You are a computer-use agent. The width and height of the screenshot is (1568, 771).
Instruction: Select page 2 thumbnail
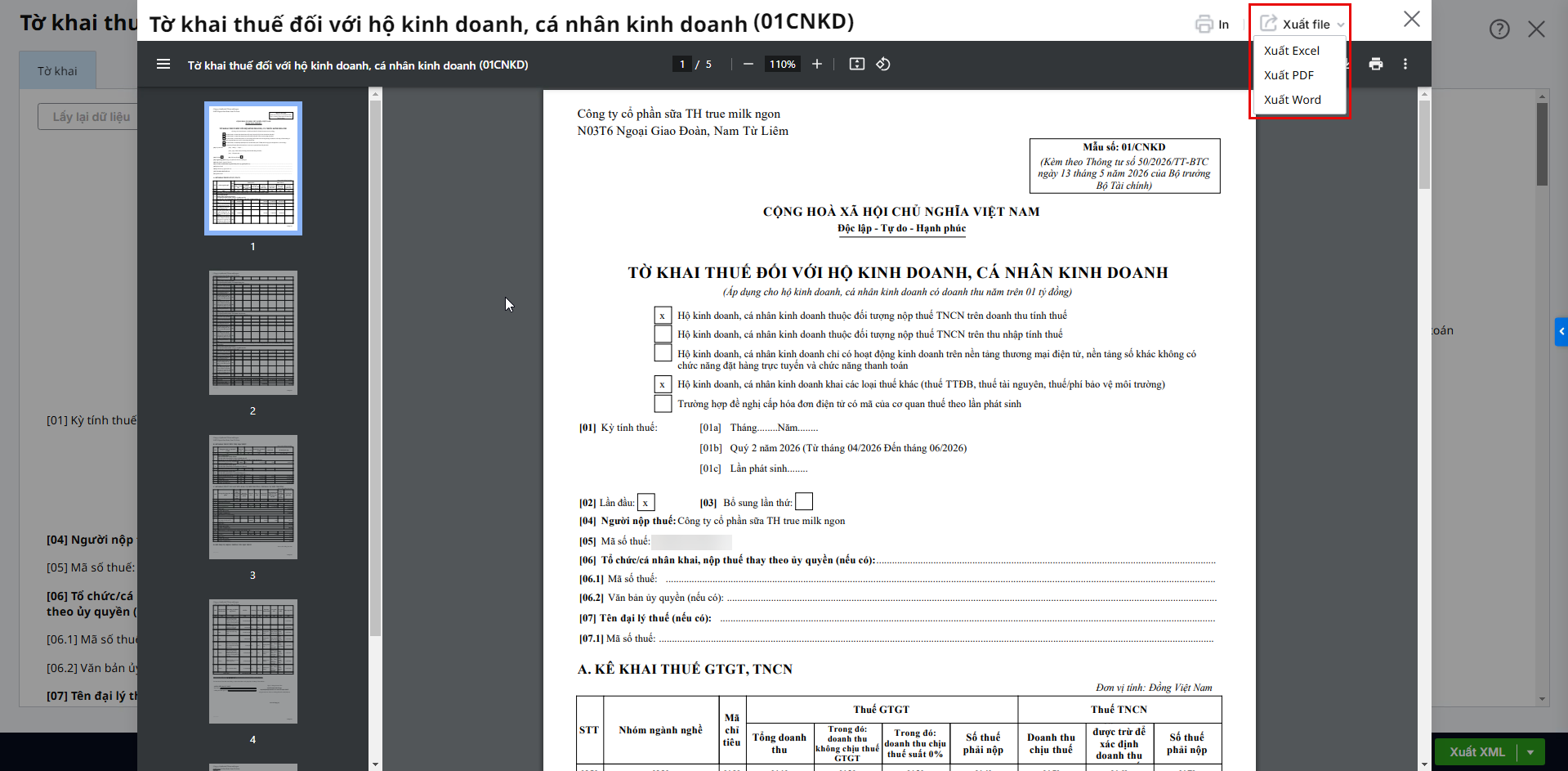[253, 333]
